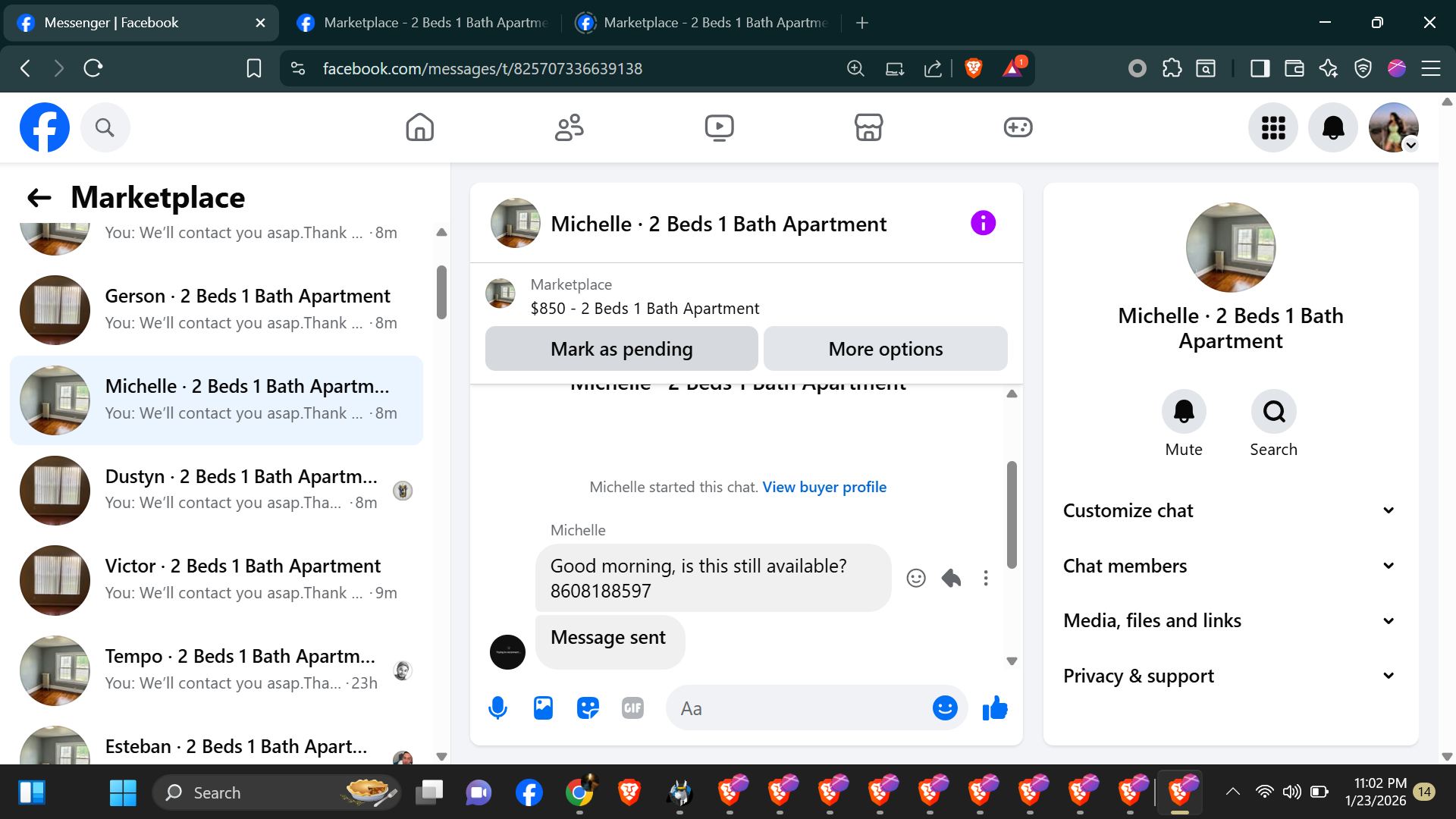Send a thumbs-up like
Screen dimensions: 1456x819
tap(994, 708)
